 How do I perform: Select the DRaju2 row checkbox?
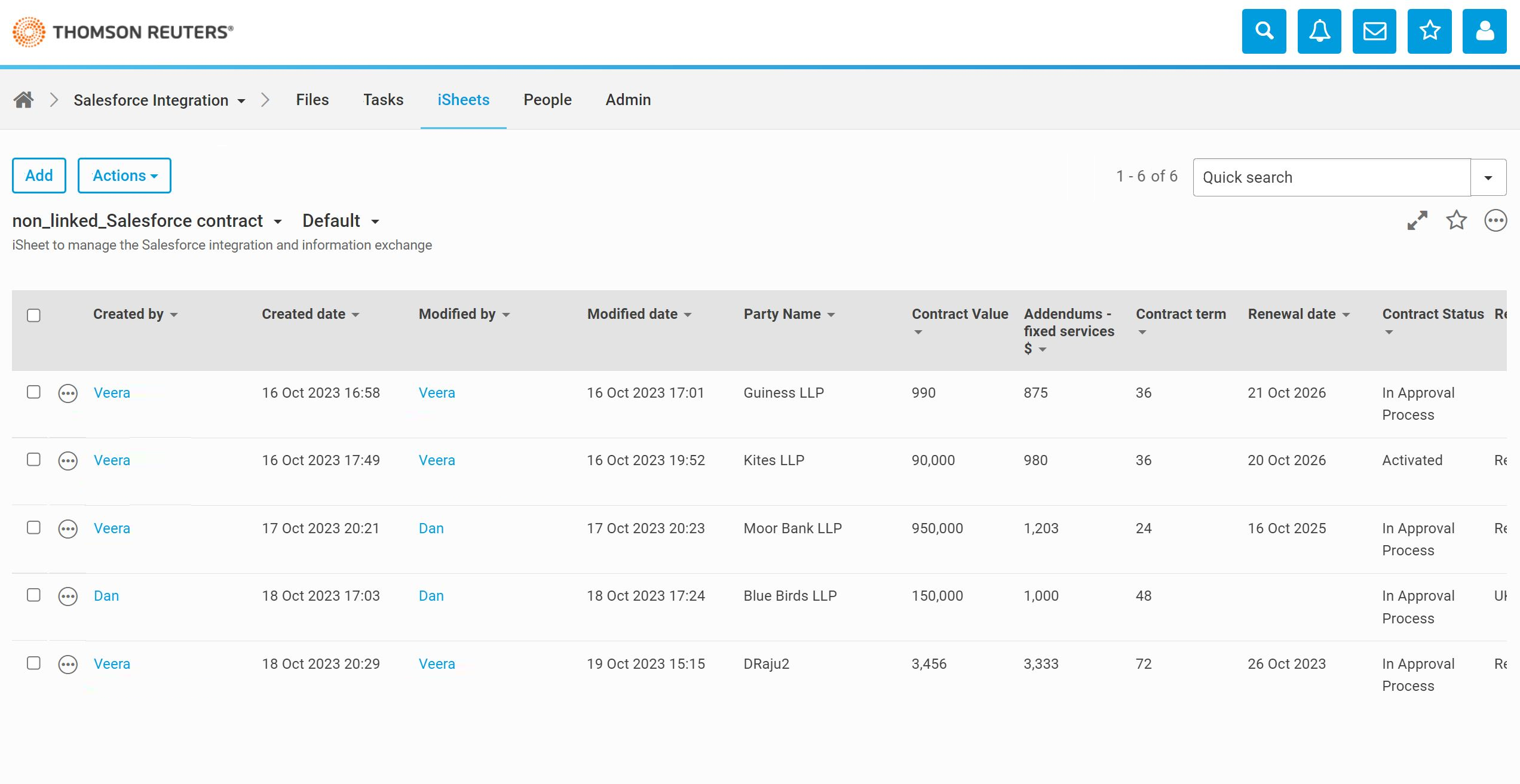(34, 663)
